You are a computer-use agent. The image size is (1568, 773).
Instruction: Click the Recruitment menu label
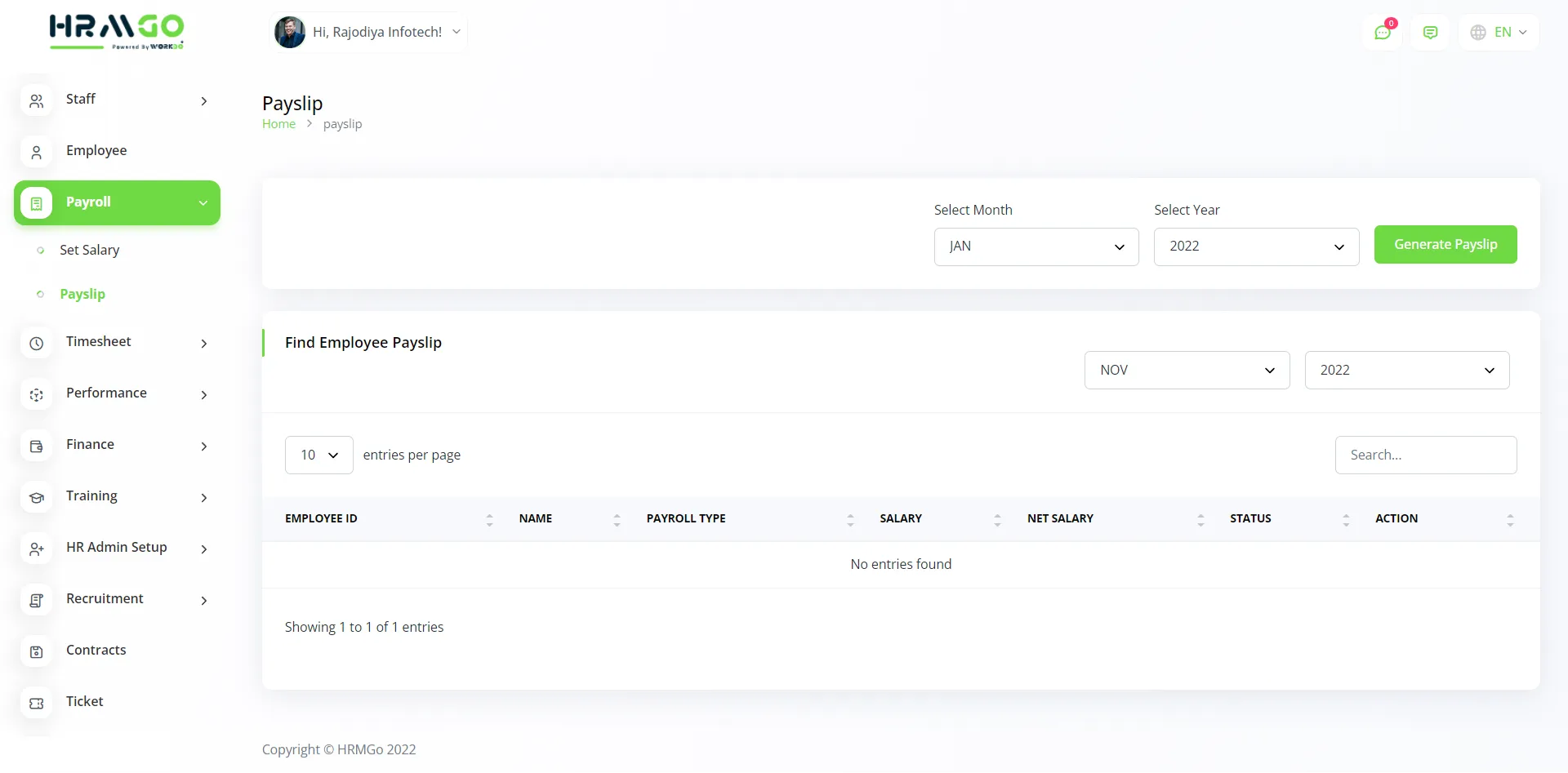(x=105, y=599)
